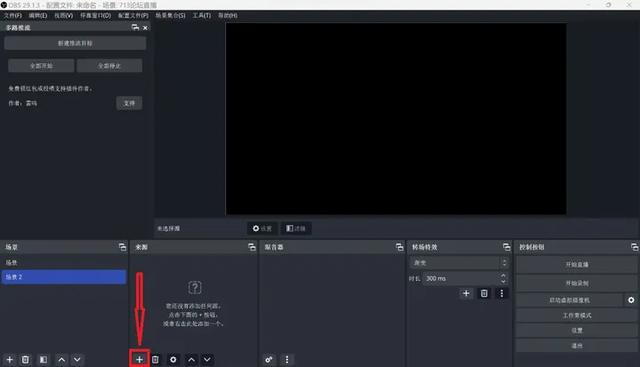
Task: Move source down with arrow icon
Action: tap(207, 359)
